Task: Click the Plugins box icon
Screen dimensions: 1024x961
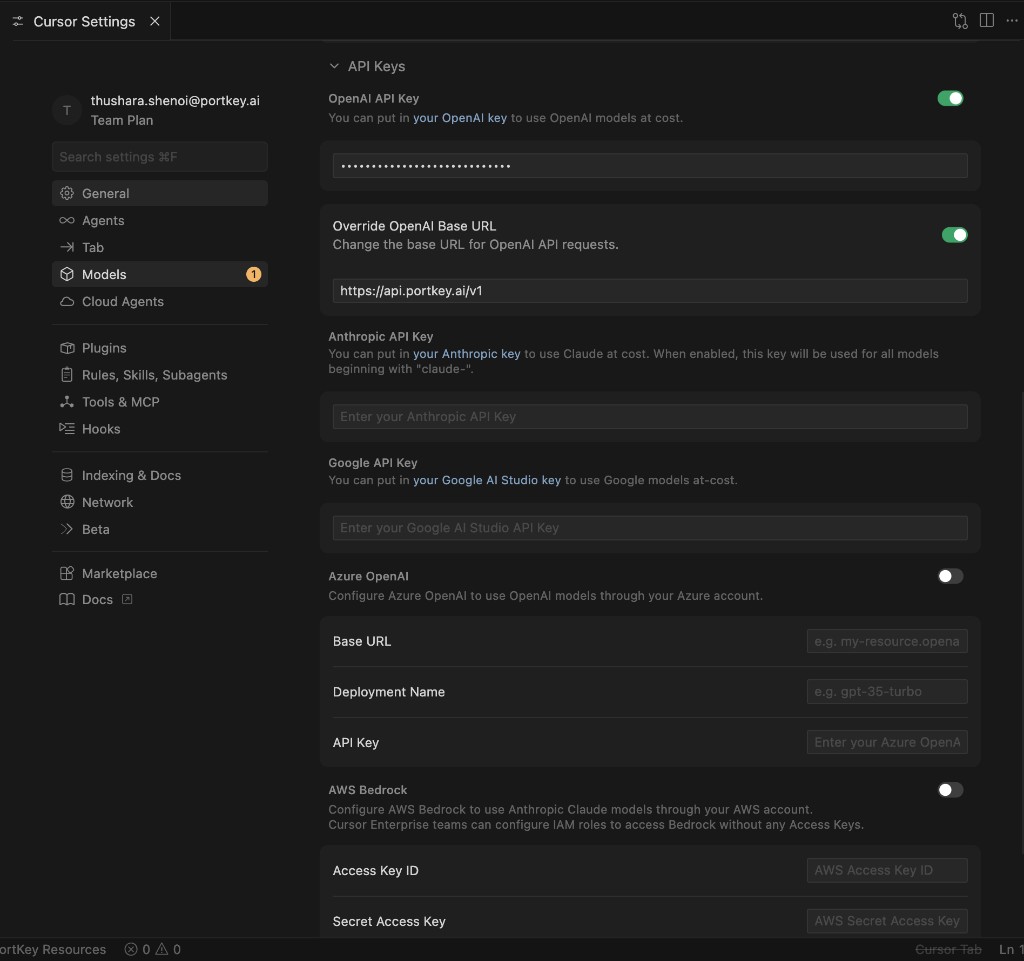Action: click(x=67, y=348)
